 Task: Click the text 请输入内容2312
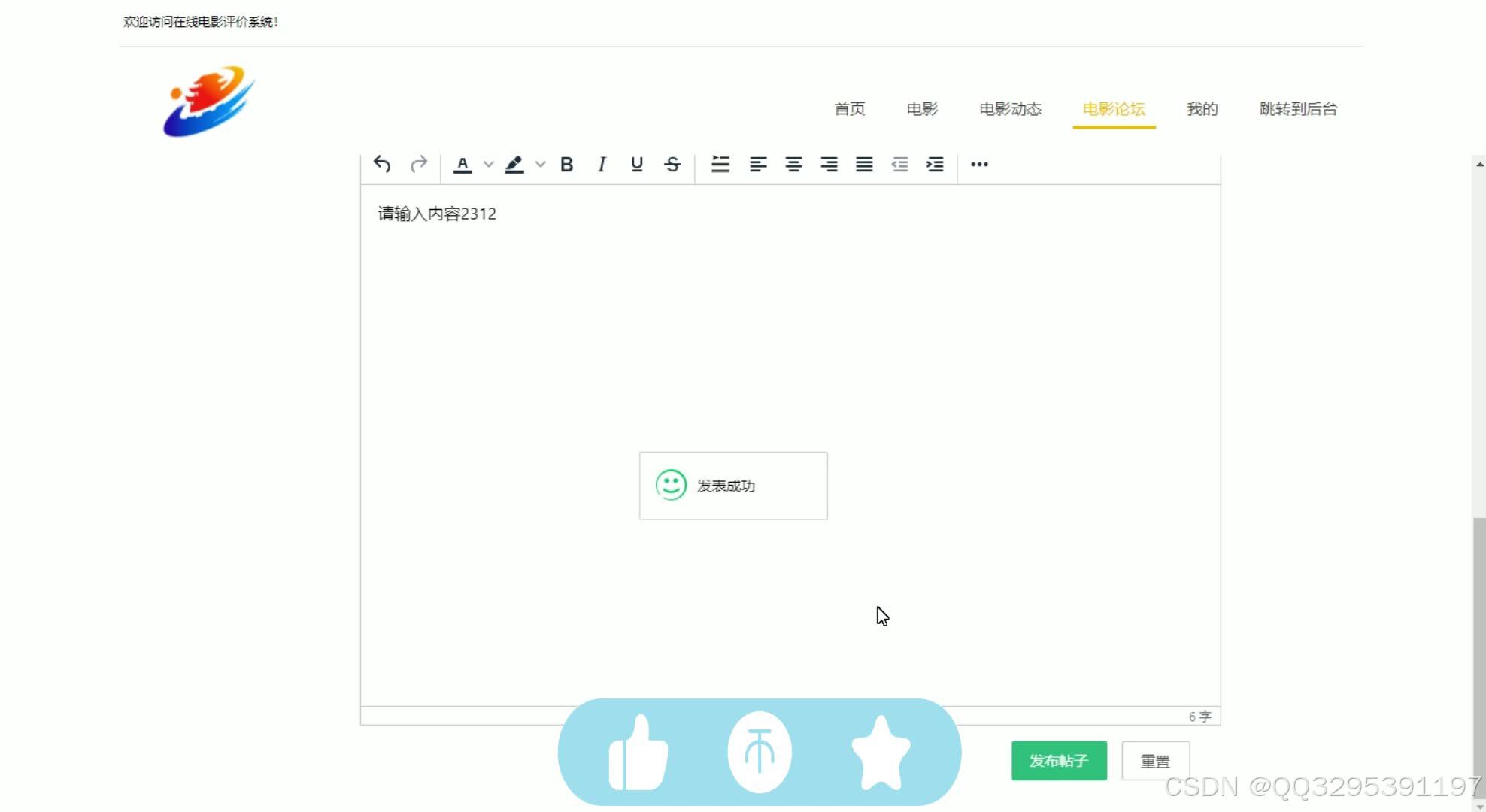(437, 214)
